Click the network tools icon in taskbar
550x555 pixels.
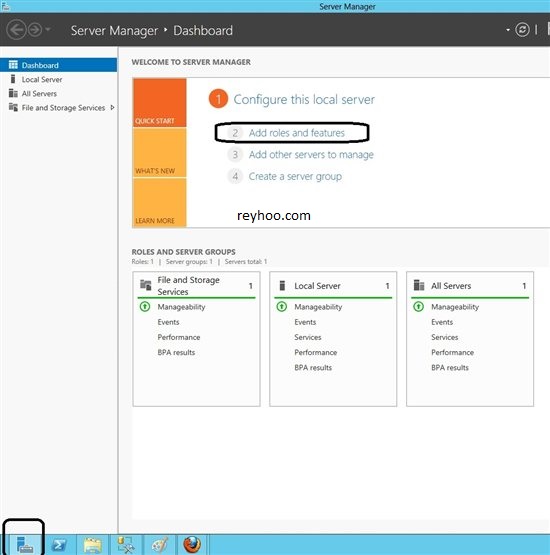click(126, 544)
